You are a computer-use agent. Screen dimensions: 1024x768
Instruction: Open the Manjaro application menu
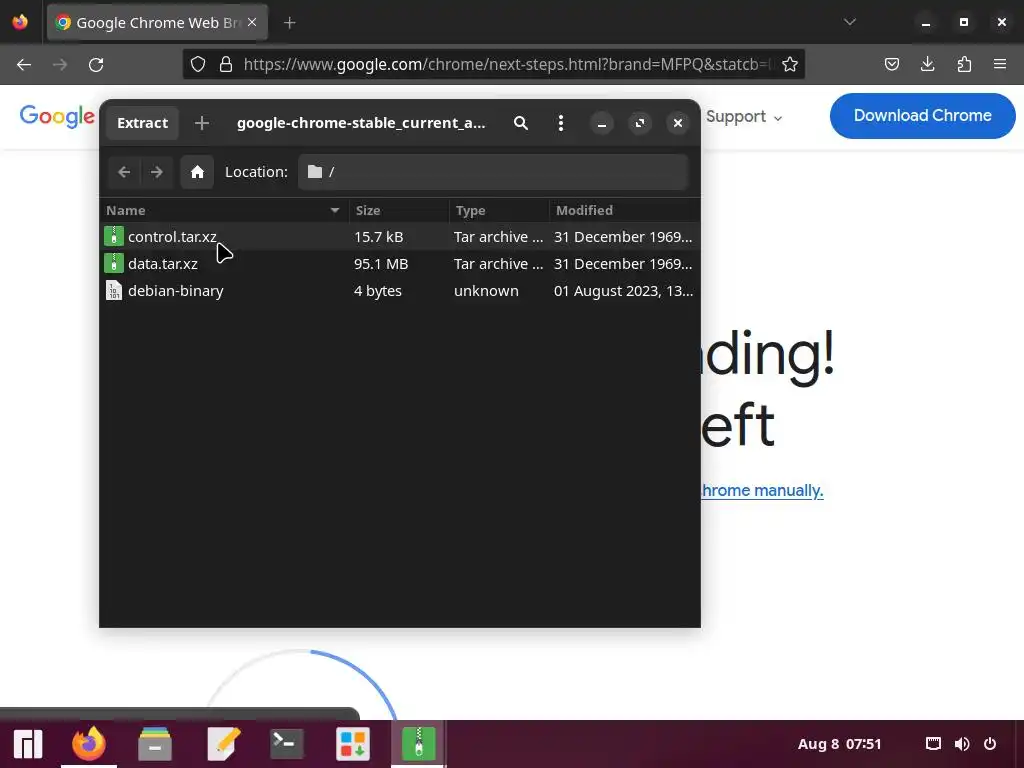(28, 744)
